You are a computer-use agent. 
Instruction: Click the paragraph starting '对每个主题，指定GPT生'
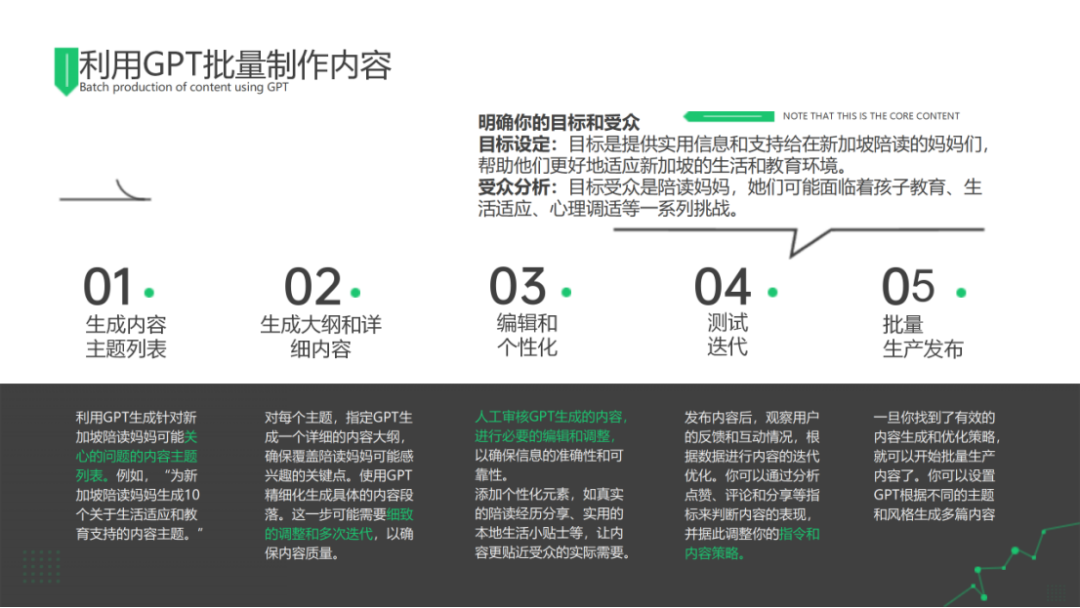pos(339,485)
